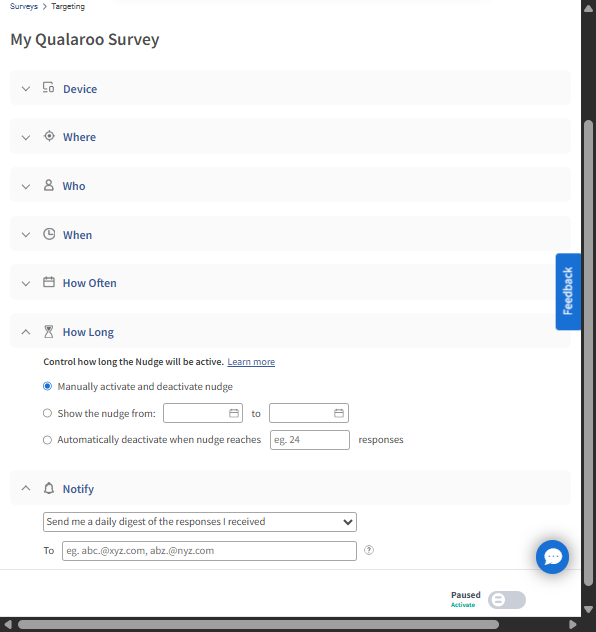Click the Notify bell icon

(x=49, y=488)
